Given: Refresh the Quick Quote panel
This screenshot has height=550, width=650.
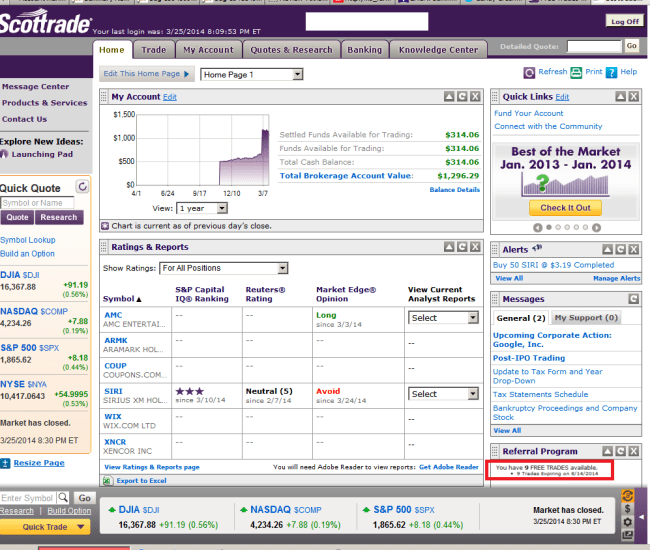Looking at the screenshot, I should tap(83, 187).
